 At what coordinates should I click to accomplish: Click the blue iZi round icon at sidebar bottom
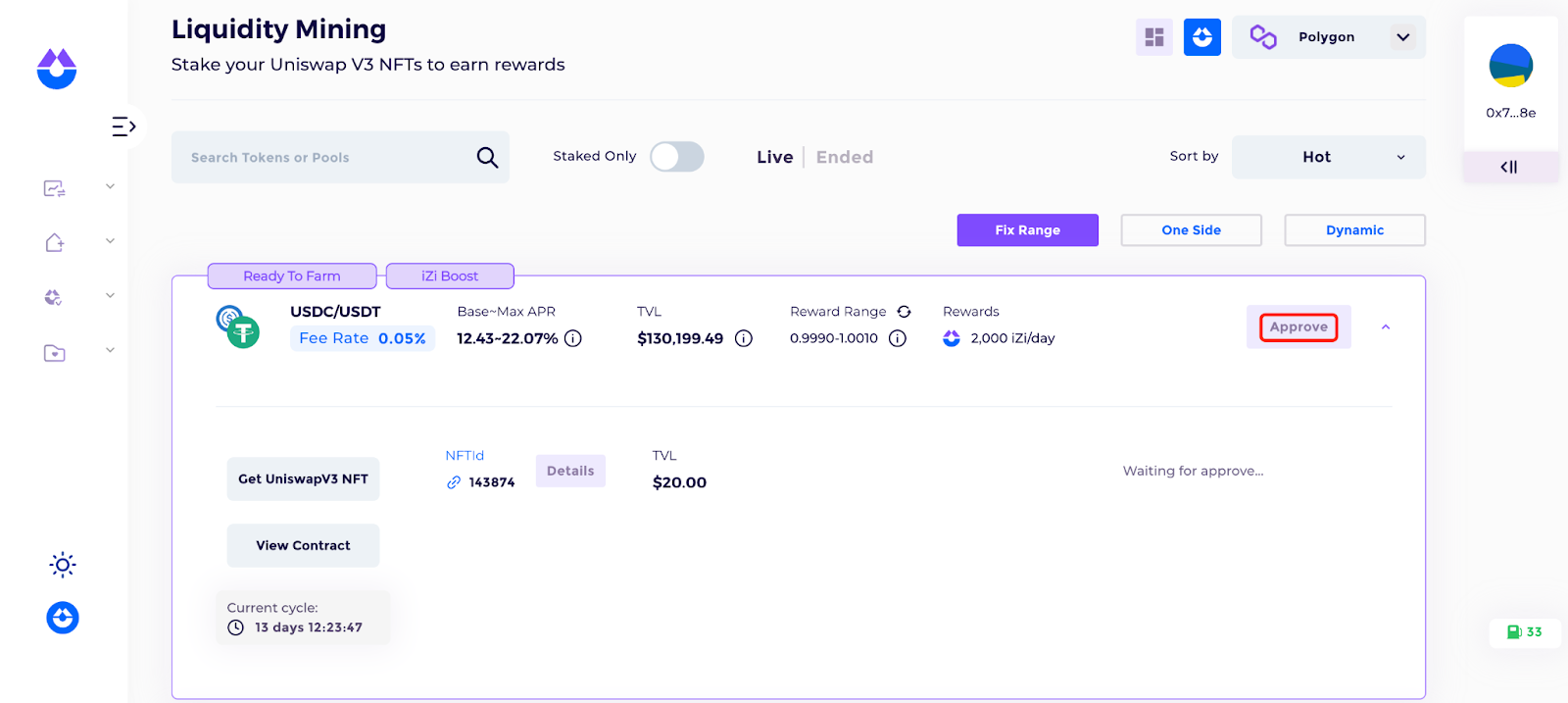click(x=63, y=618)
